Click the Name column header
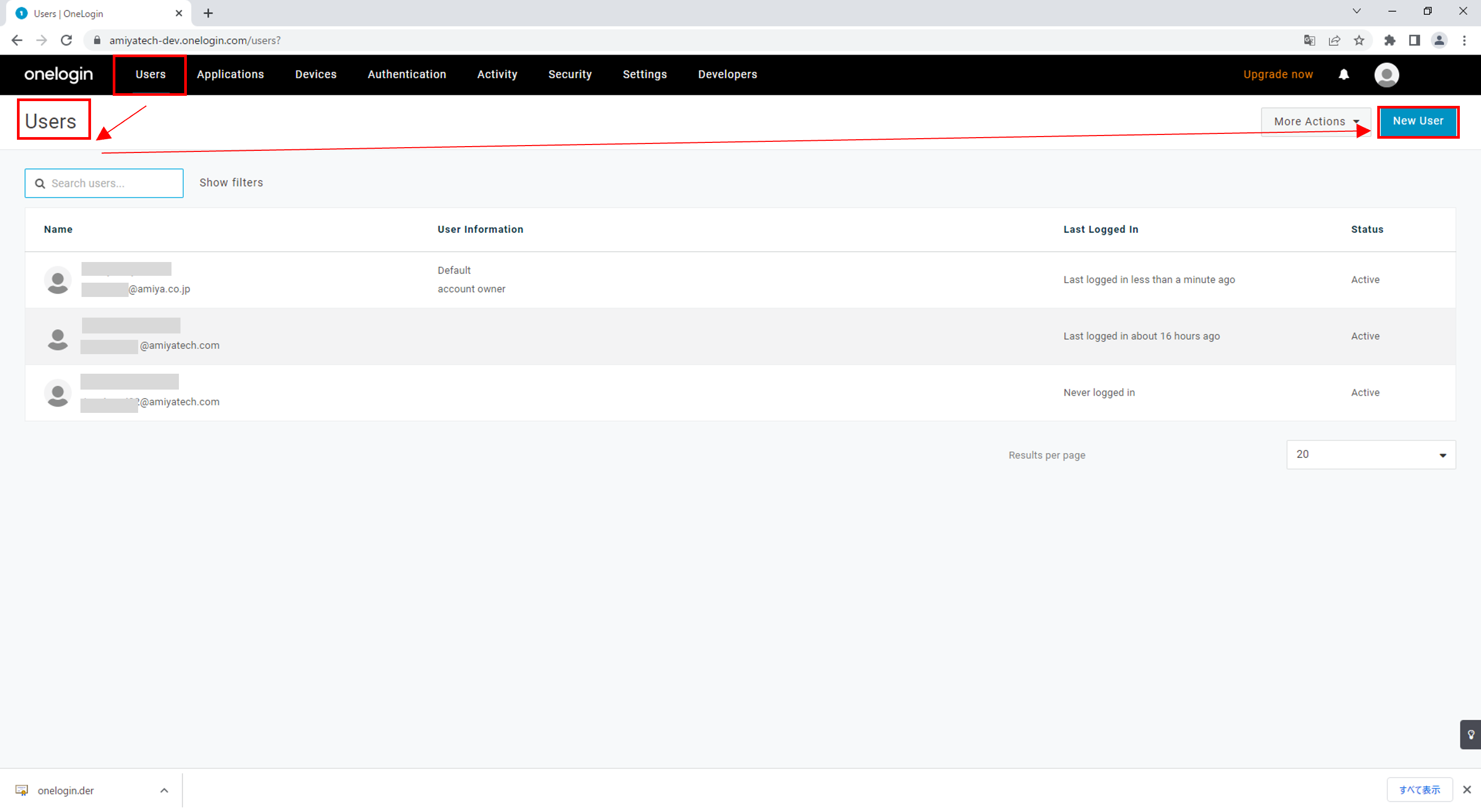 (x=58, y=229)
